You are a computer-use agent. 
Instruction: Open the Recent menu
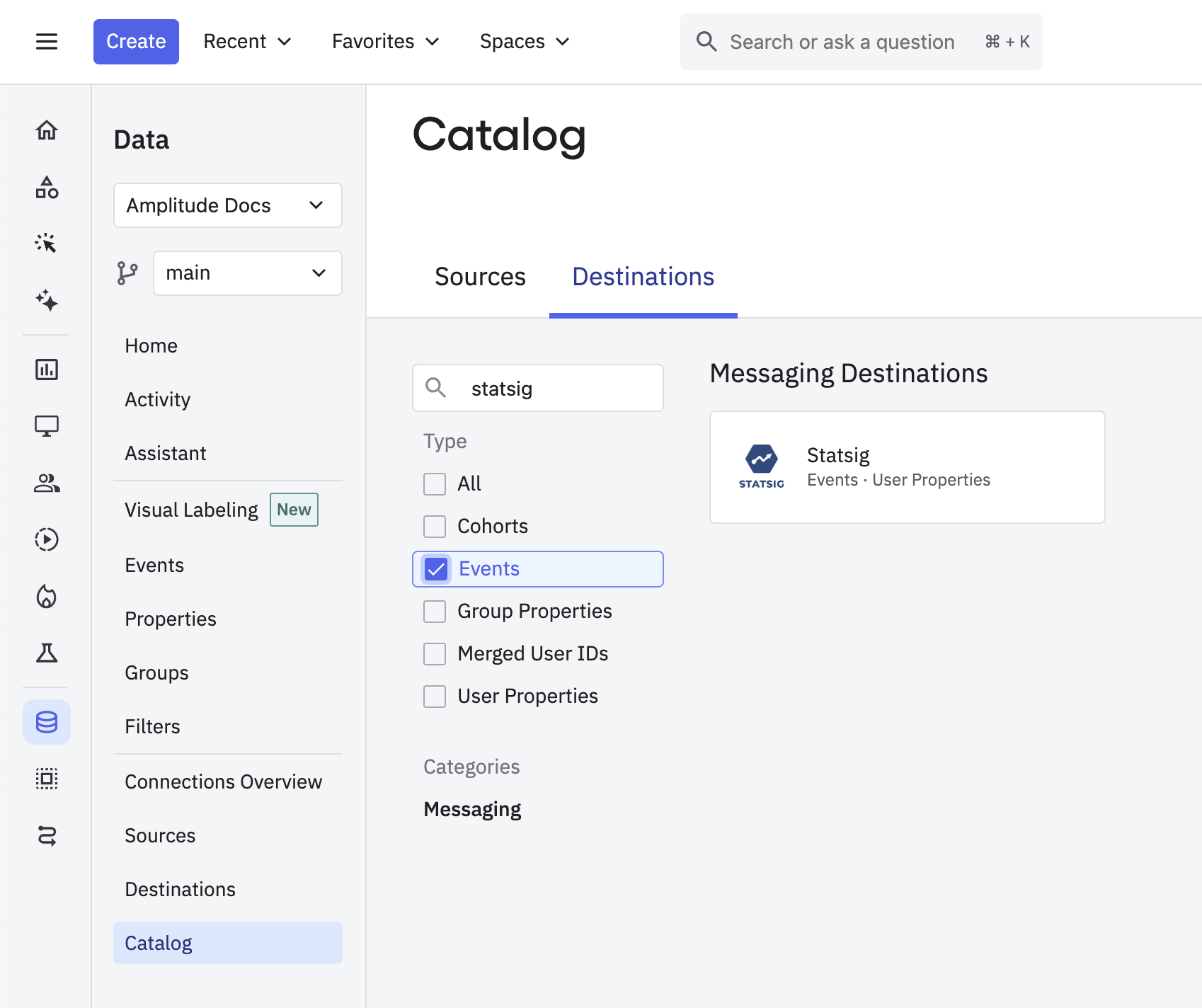pos(246,41)
